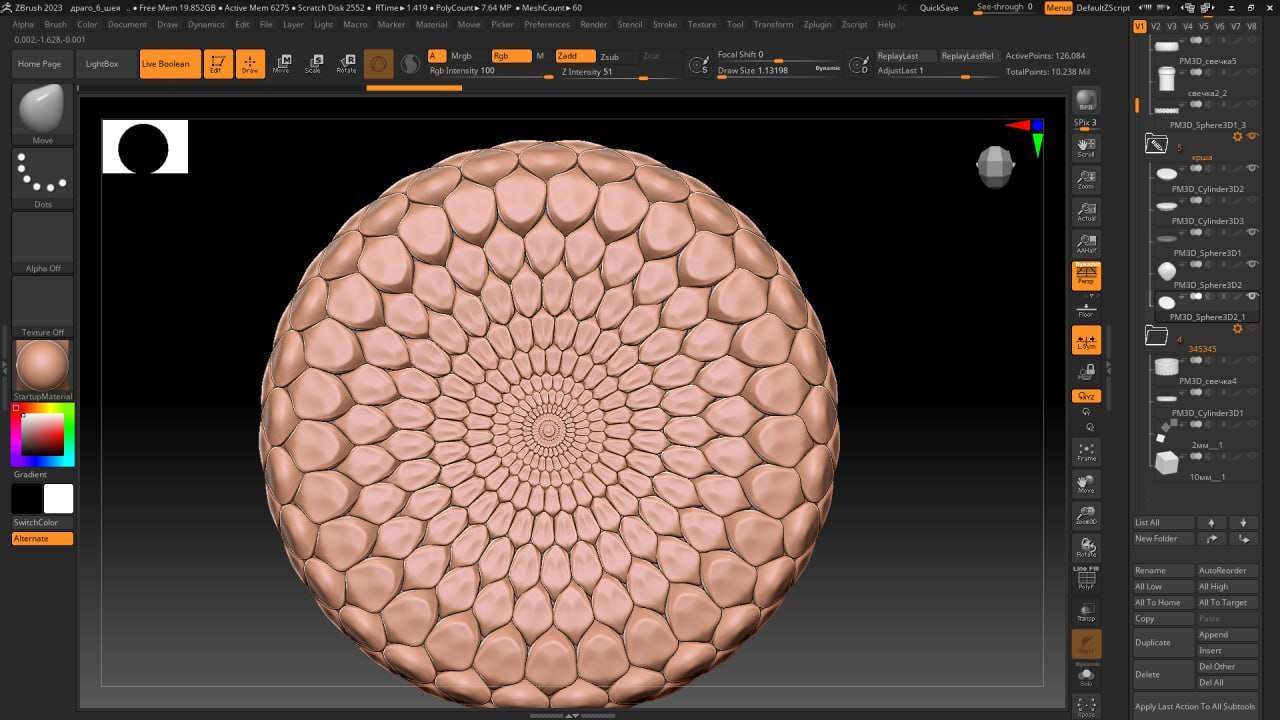Image resolution: width=1280 pixels, height=720 pixels.
Task: Collapse the folder named 4
Action: (x=1156, y=336)
